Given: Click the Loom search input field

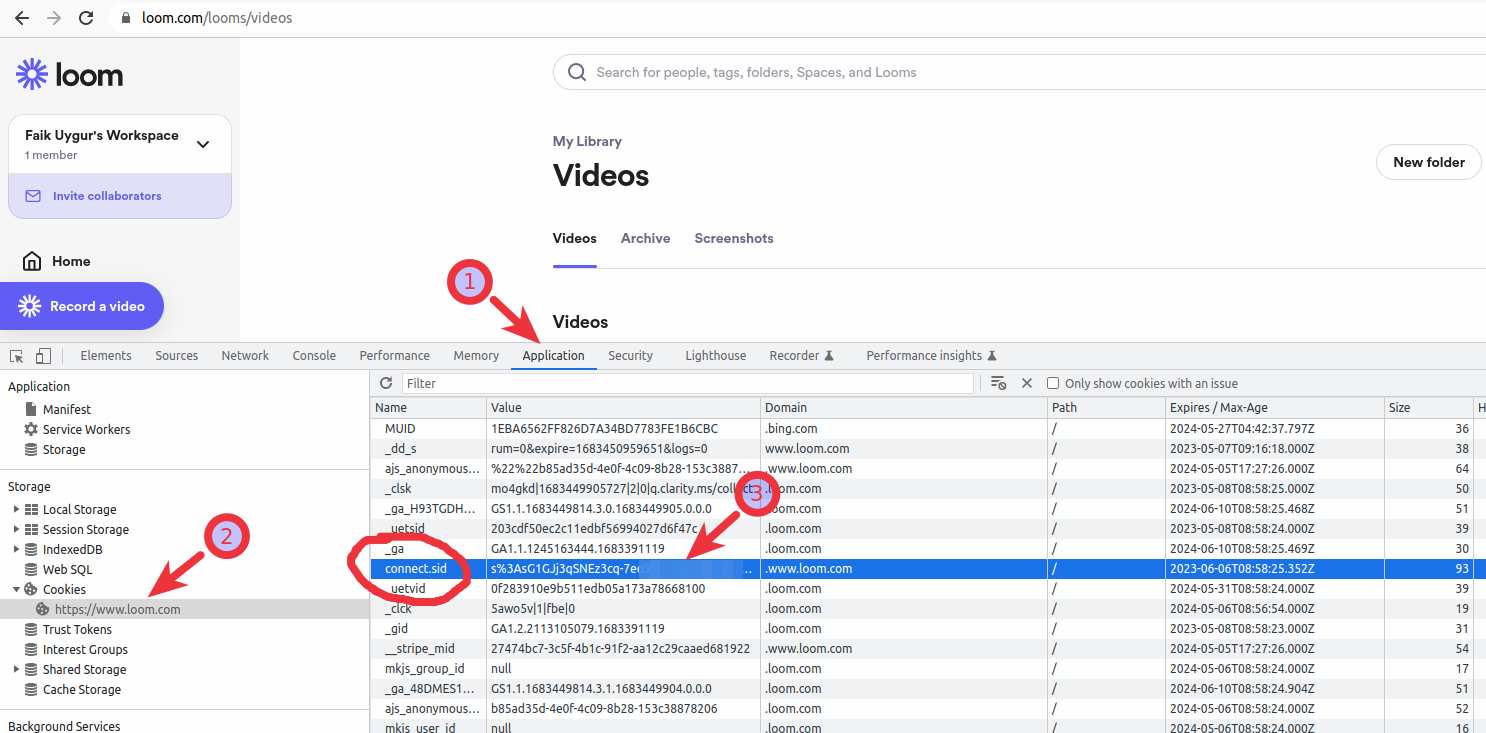Looking at the screenshot, I should (x=1019, y=72).
